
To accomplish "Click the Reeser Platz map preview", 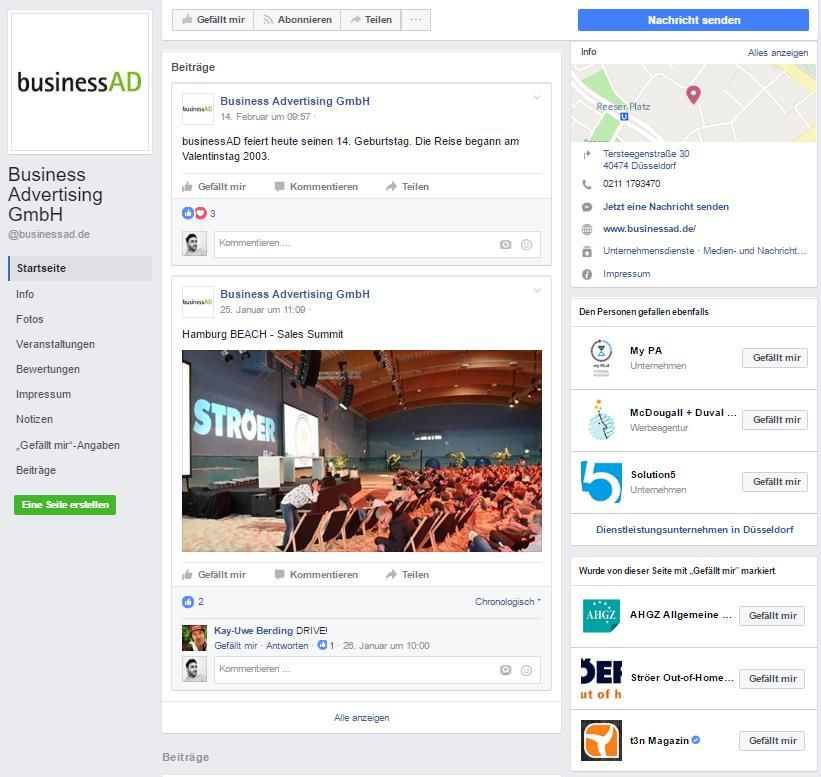I will (693, 103).
